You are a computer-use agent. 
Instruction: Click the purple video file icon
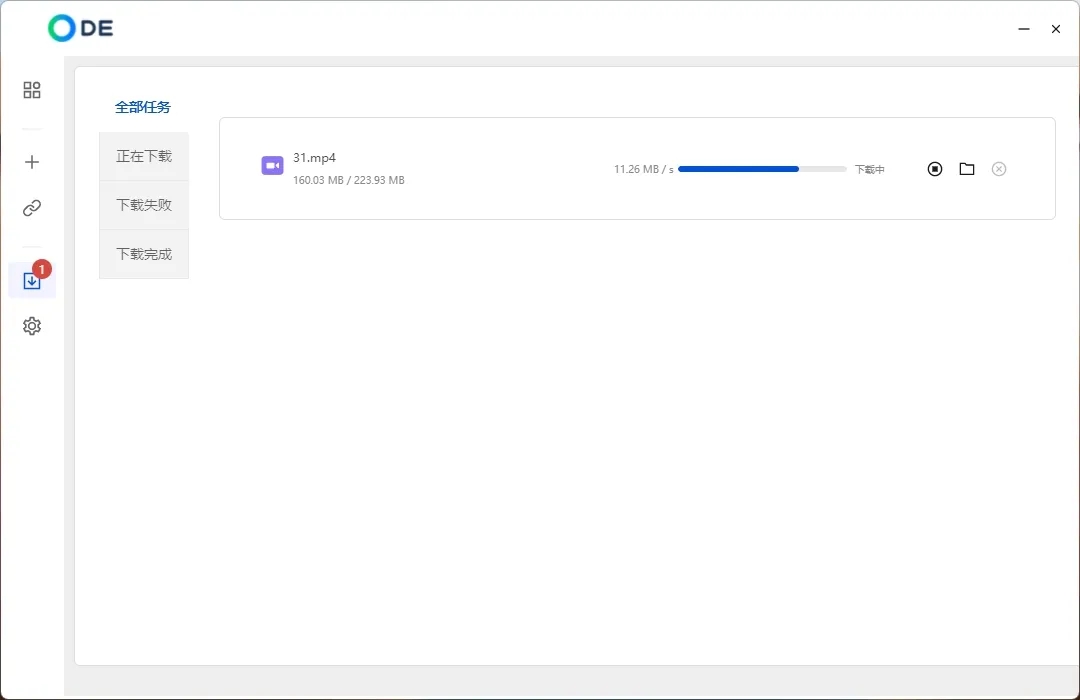coord(272,166)
